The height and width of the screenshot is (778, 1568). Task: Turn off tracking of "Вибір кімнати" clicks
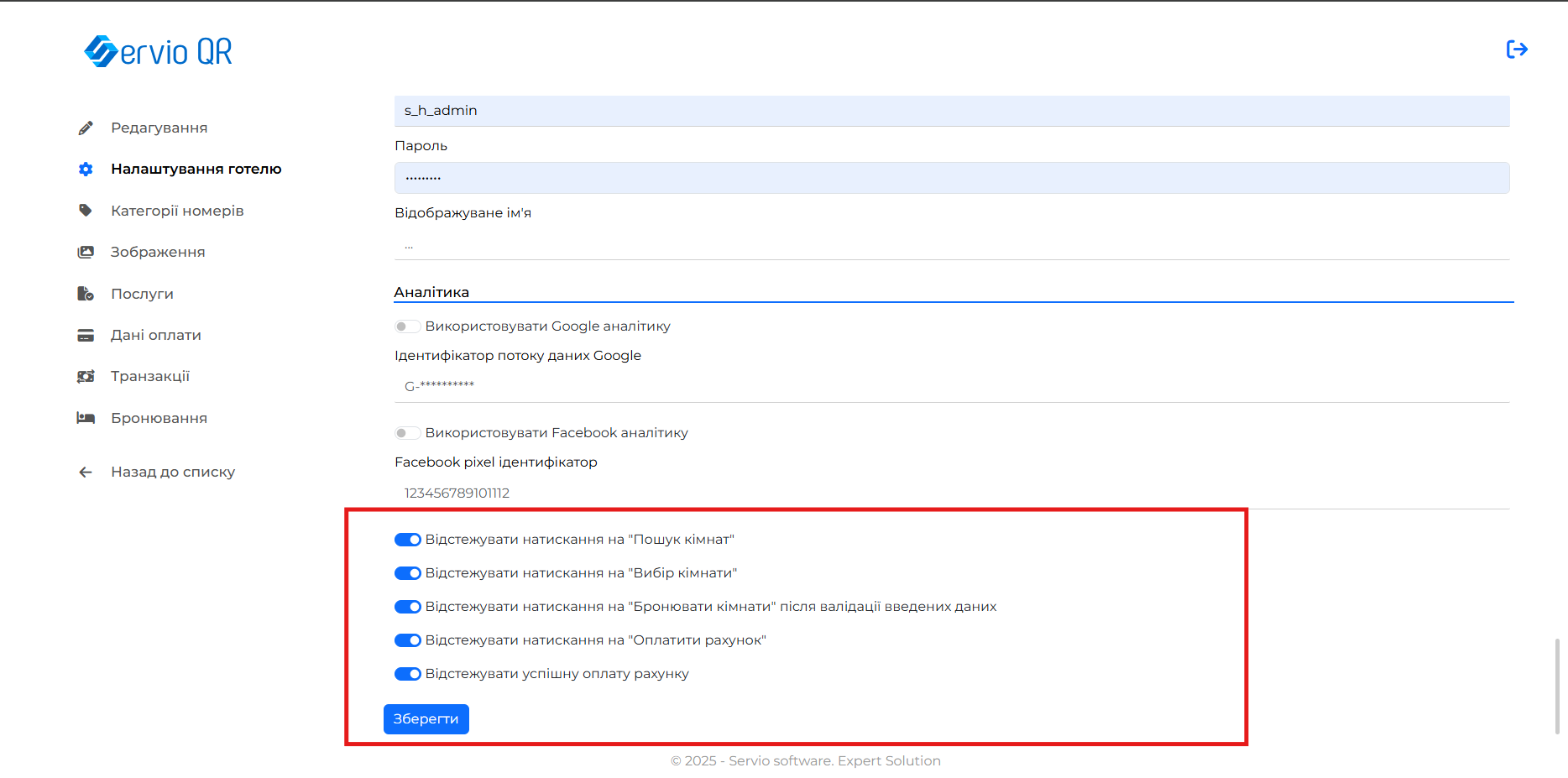408,573
